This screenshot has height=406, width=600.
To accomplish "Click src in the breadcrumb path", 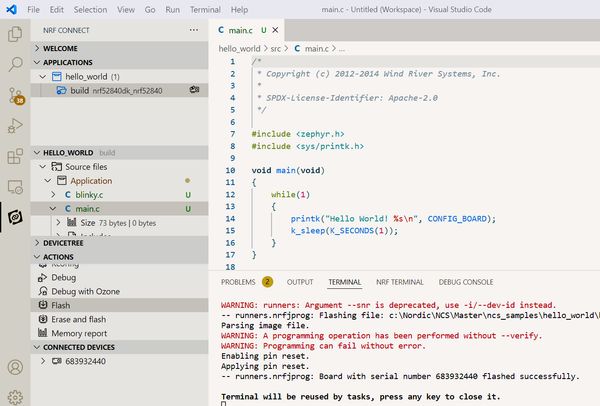I will tap(276, 49).
